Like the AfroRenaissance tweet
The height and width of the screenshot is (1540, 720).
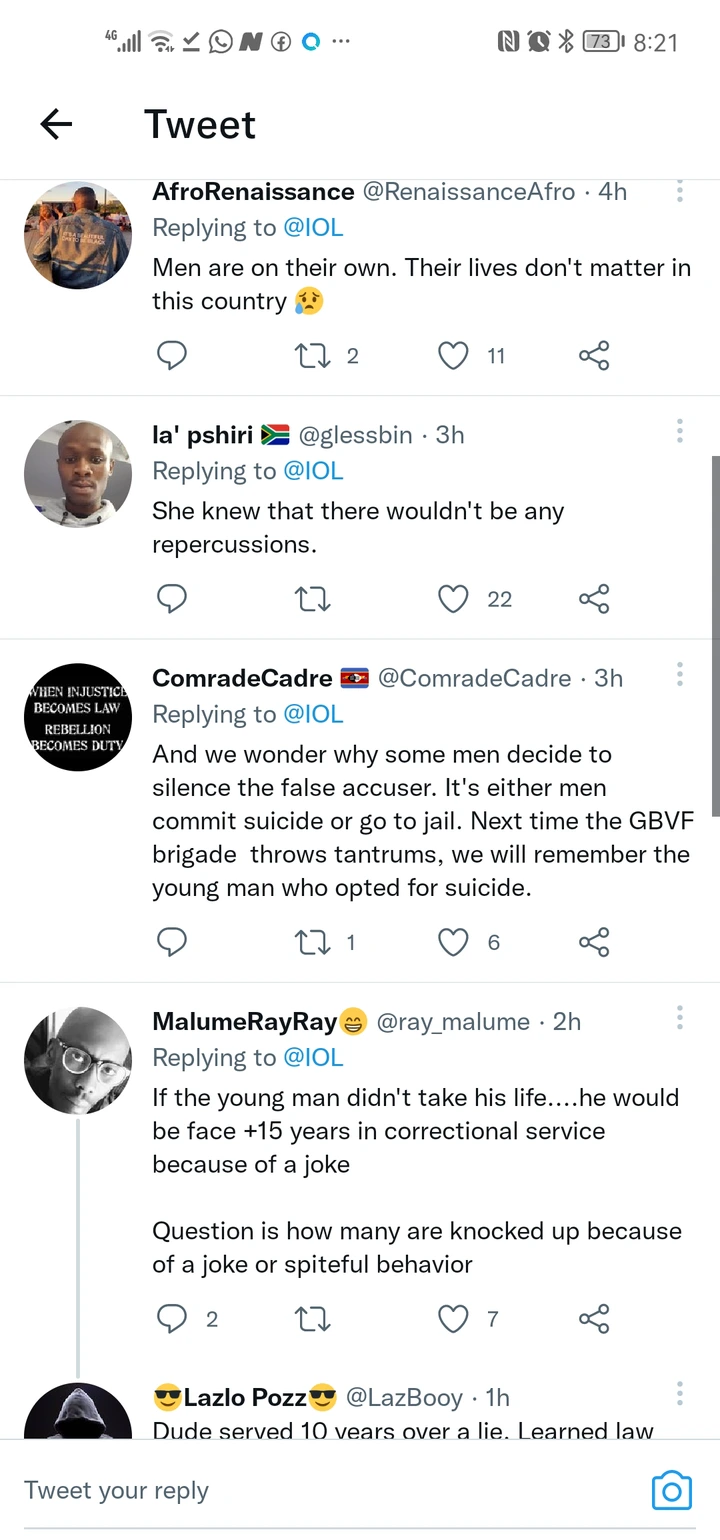(454, 355)
